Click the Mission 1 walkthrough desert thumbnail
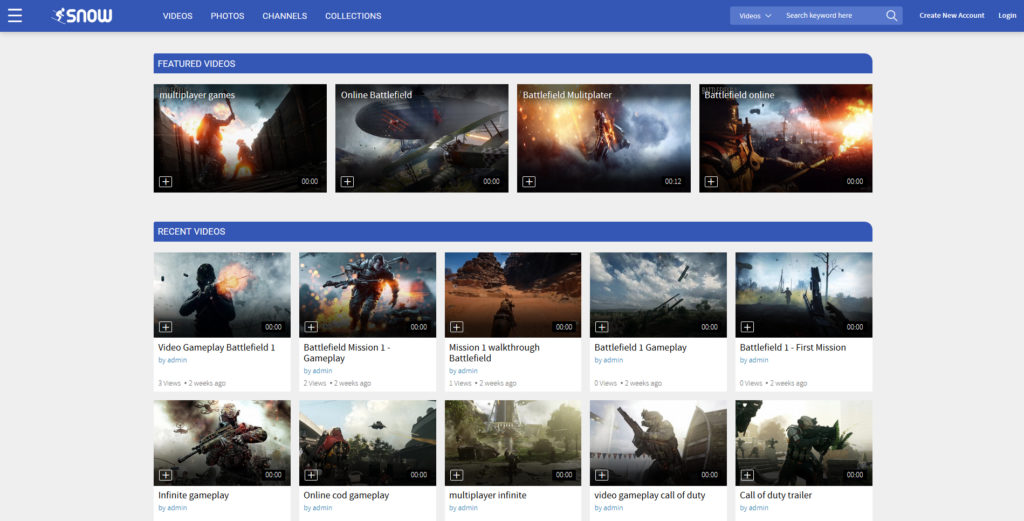1024x521 pixels. click(513, 295)
